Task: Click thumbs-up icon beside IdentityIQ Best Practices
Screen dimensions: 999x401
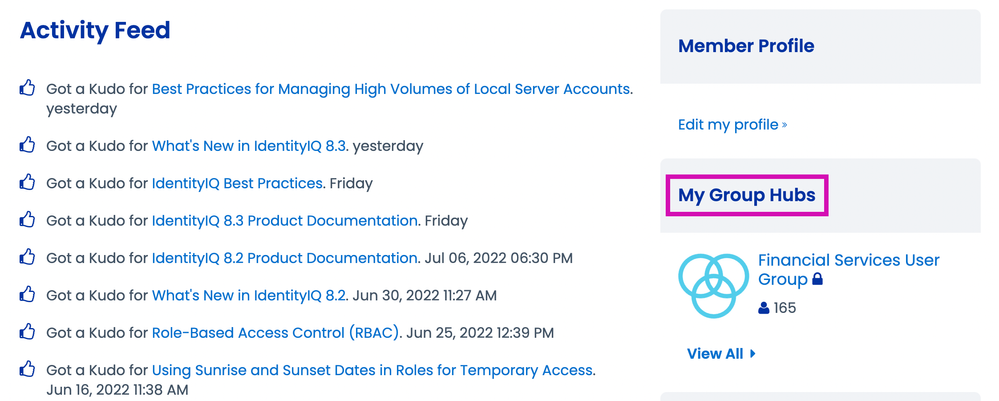Action: [x=28, y=183]
